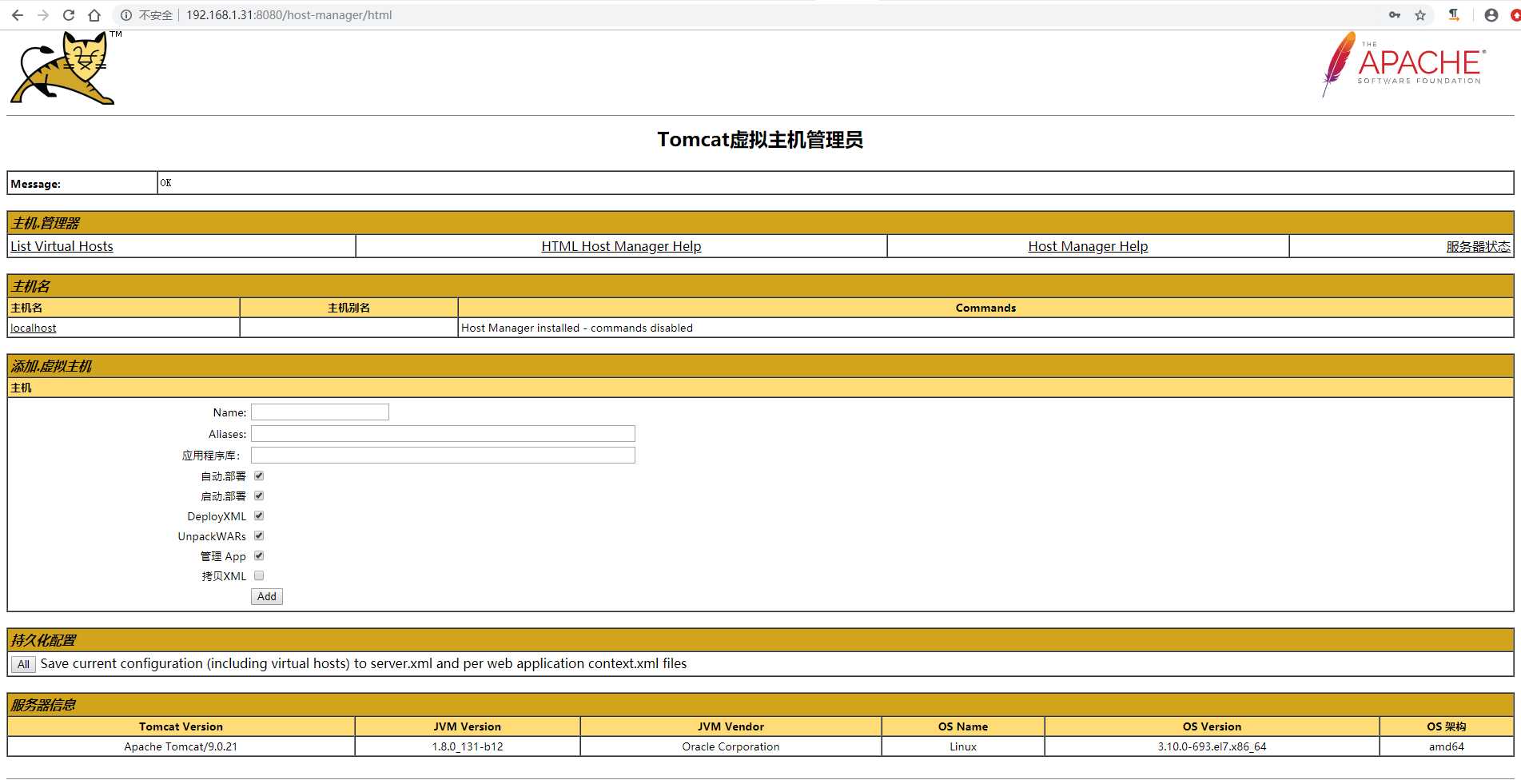Image resolution: width=1521 pixels, height=784 pixels.
Task: Select the Apache Tomcat/9.0.21 version cell
Action: (x=181, y=746)
